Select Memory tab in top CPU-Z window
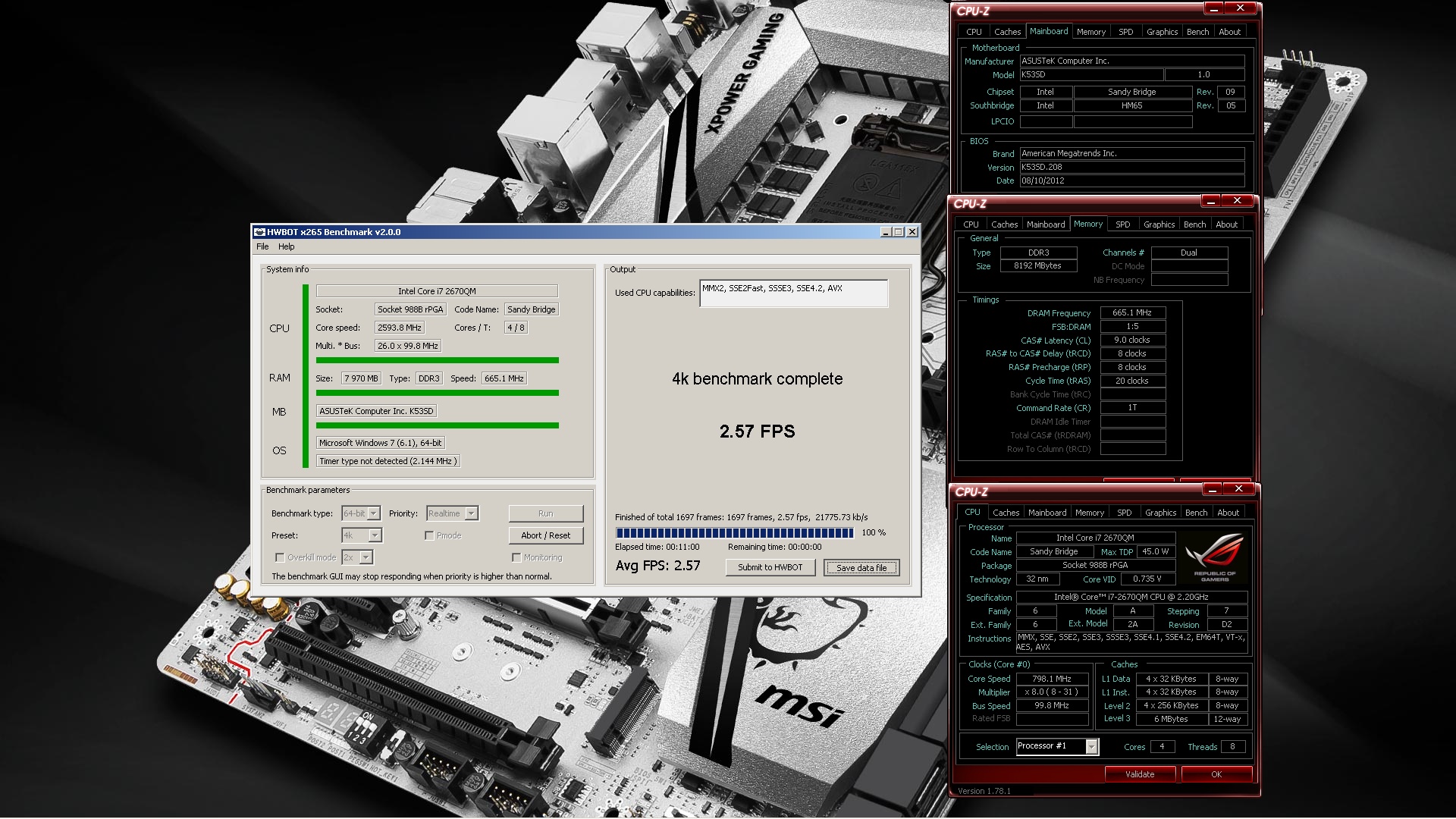1456x819 pixels. click(1090, 32)
